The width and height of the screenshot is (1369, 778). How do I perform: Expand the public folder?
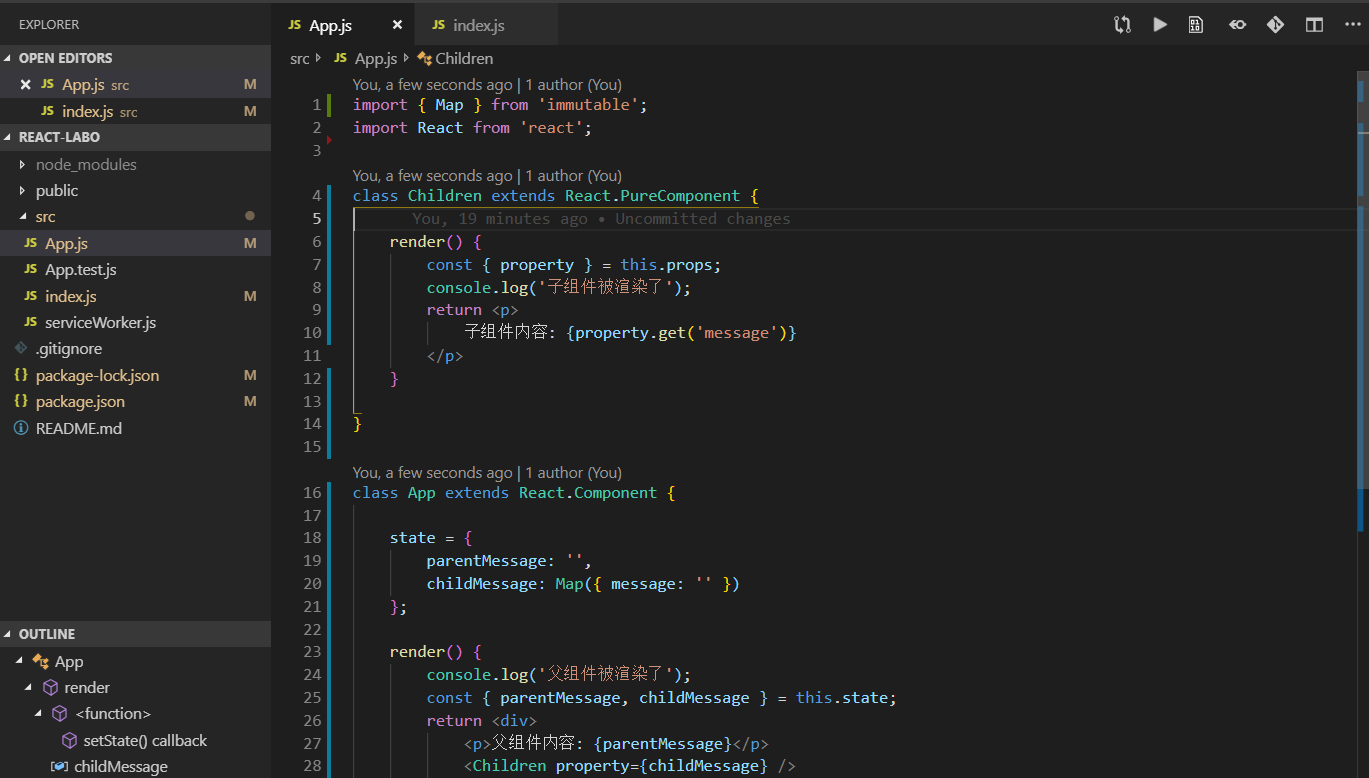56,190
